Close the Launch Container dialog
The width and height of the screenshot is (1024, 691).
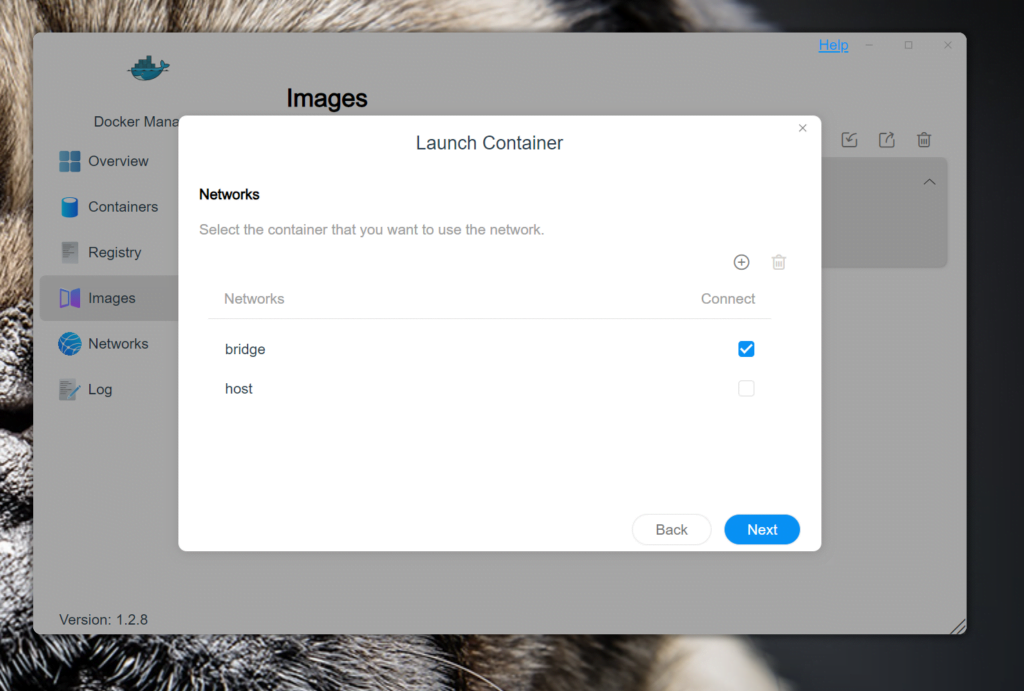pos(802,128)
